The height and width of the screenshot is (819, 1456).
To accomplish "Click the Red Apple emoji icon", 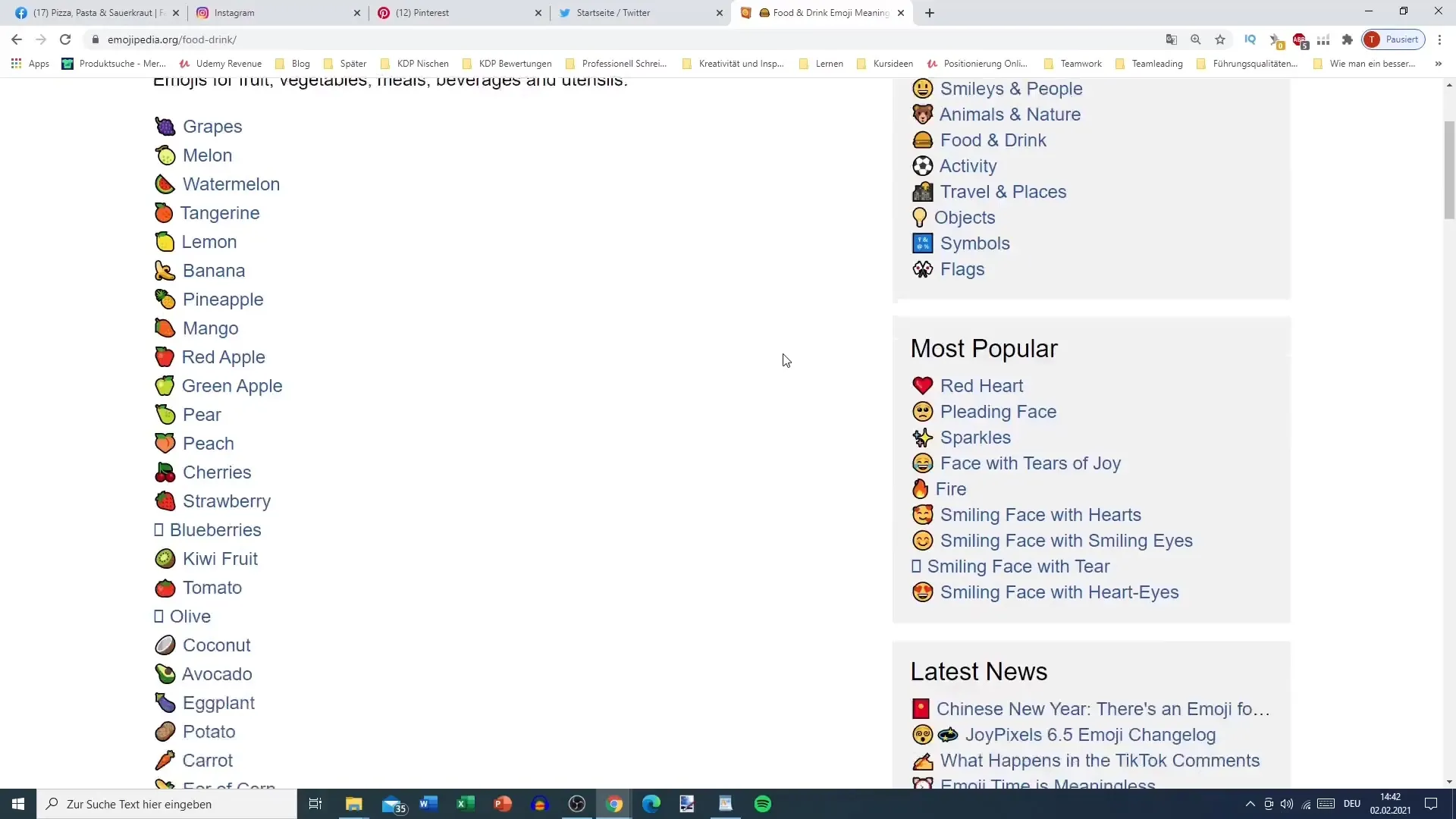I will click(165, 357).
